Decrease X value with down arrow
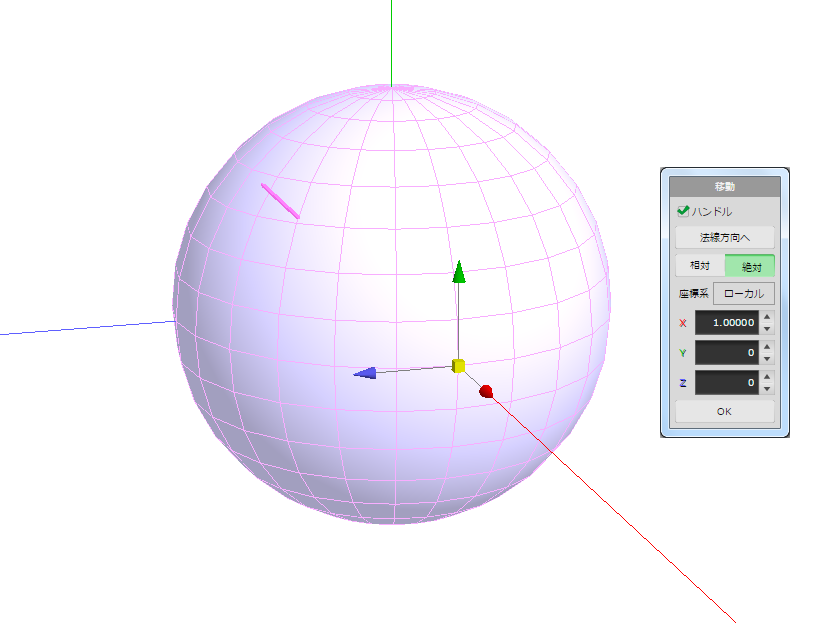 pos(767,329)
